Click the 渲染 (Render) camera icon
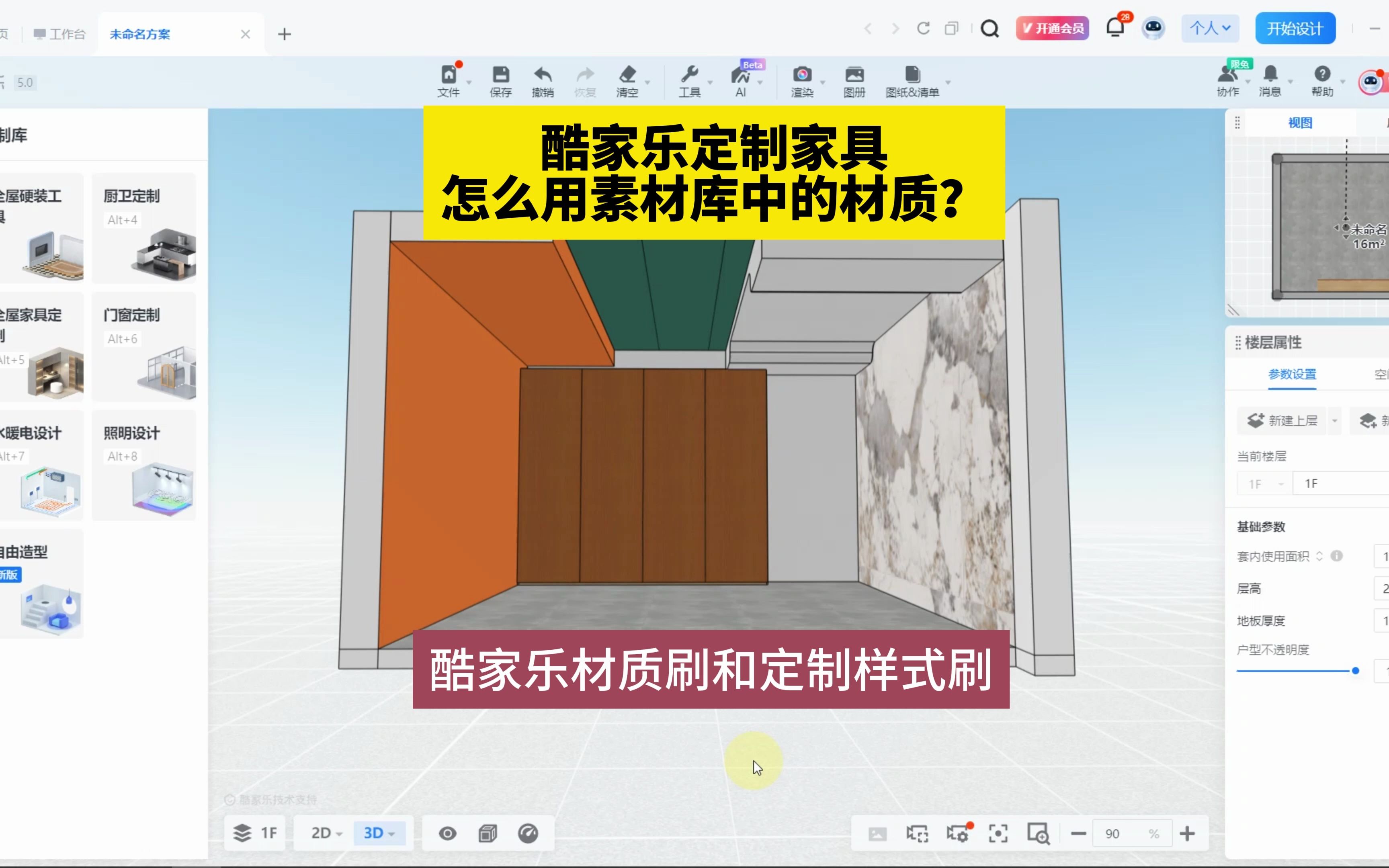The image size is (1389, 868). coord(802,75)
